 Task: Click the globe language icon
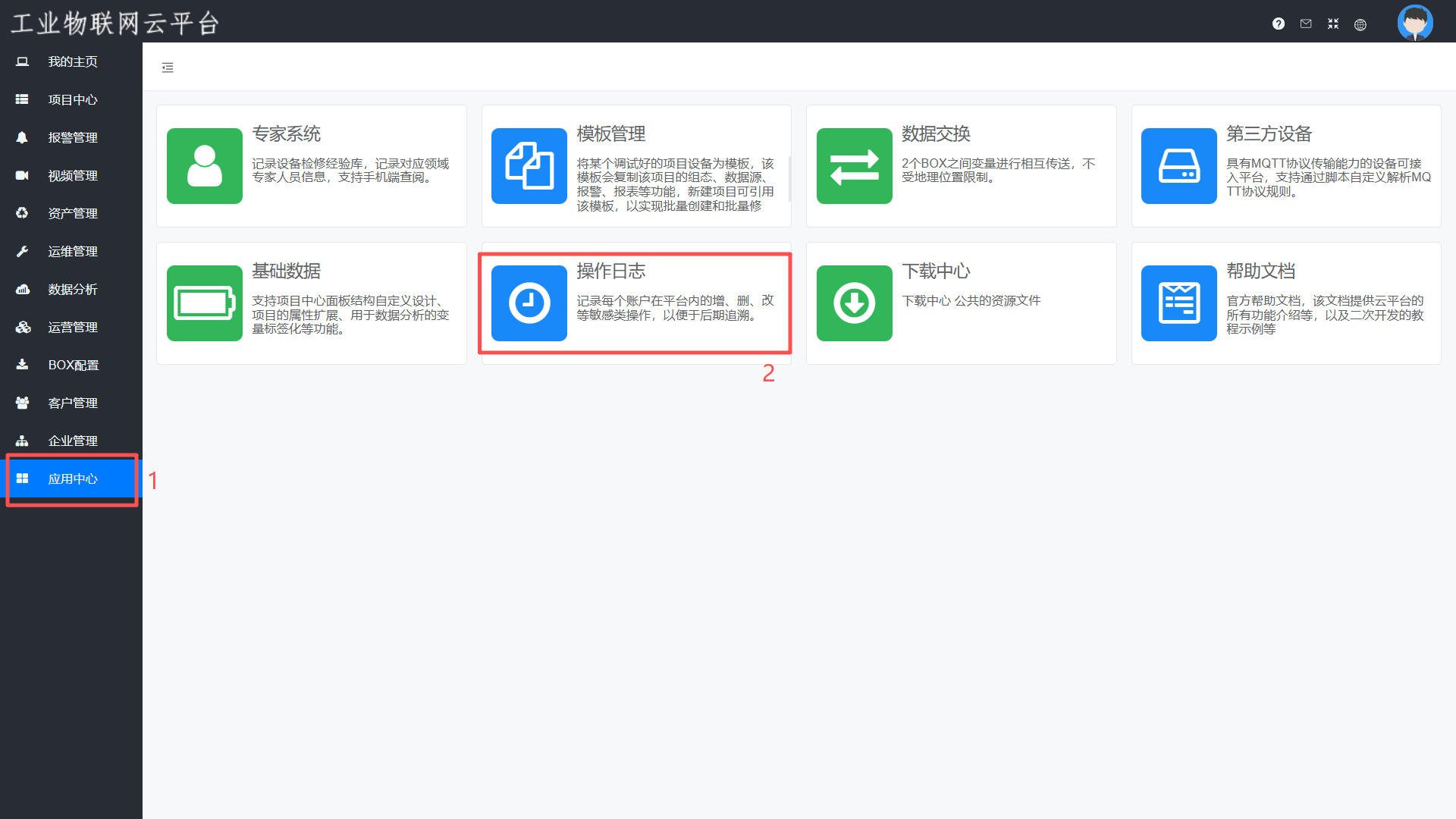pos(1360,24)
